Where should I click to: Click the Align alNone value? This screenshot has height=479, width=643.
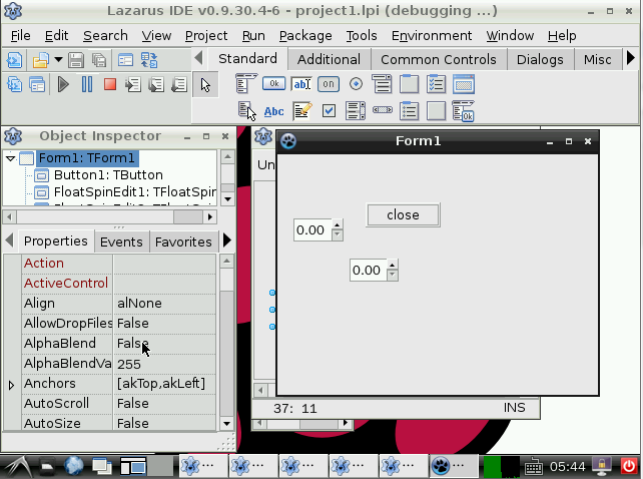click(x=164, y=303)
